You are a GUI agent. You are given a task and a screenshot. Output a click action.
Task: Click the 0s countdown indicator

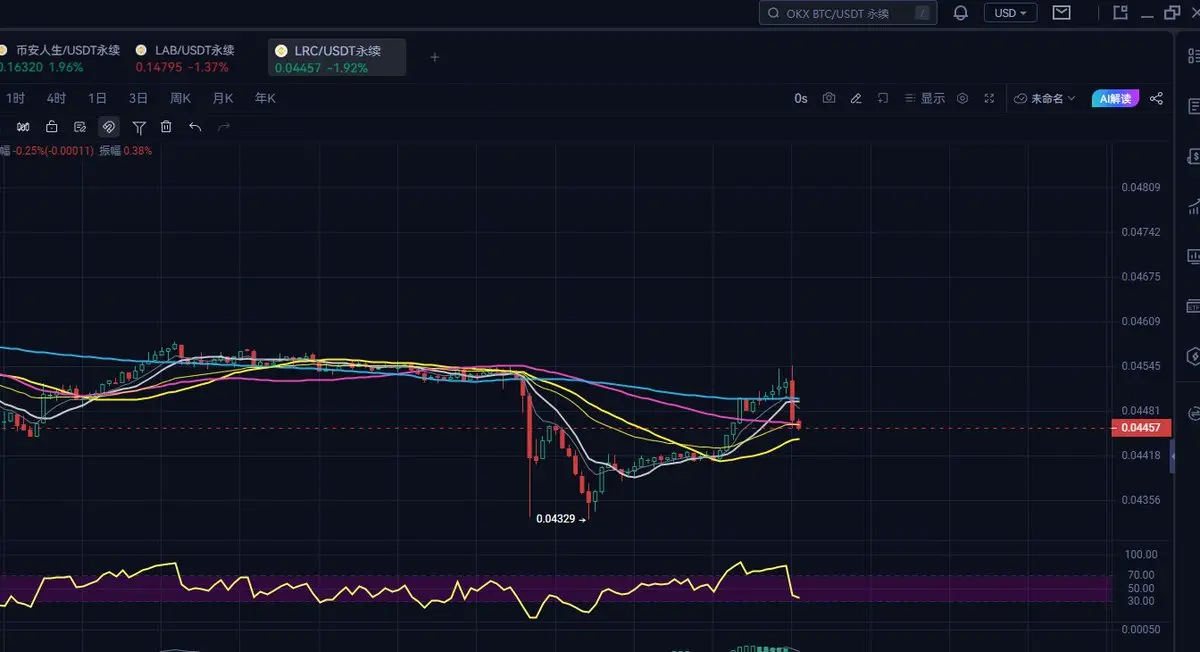coord(801,98)
